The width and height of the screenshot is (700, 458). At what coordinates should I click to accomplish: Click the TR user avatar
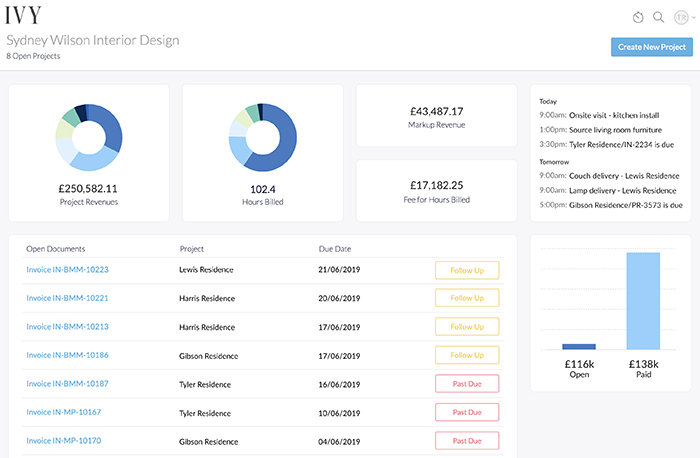[679, 17]
